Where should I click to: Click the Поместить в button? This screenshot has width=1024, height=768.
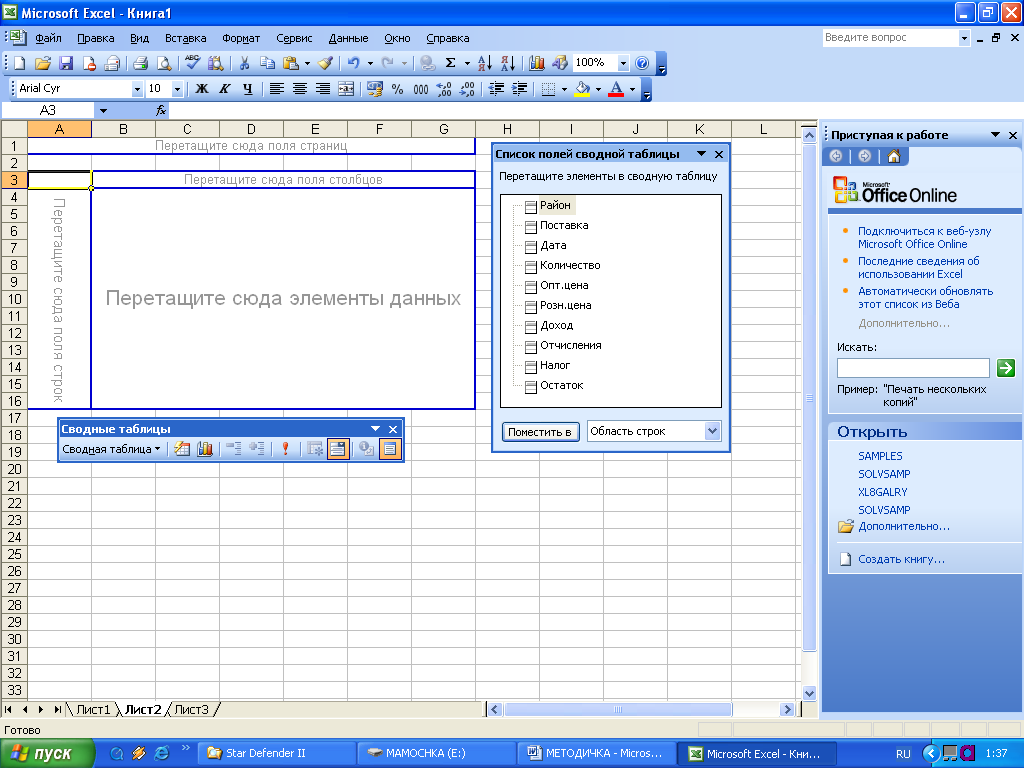540,432
